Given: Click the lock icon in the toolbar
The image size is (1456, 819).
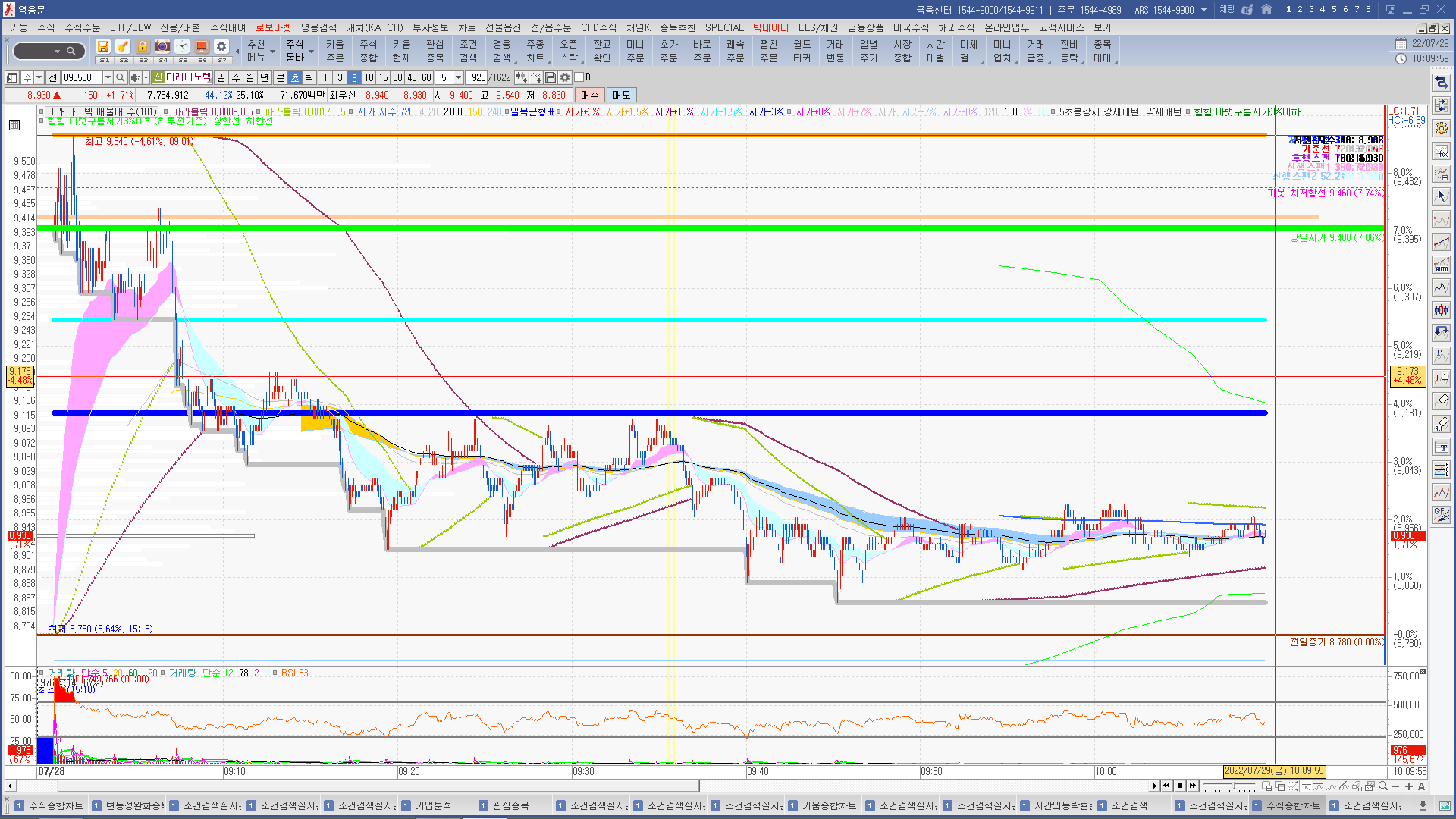Looking at the screenshot, I should coord(143,46).
